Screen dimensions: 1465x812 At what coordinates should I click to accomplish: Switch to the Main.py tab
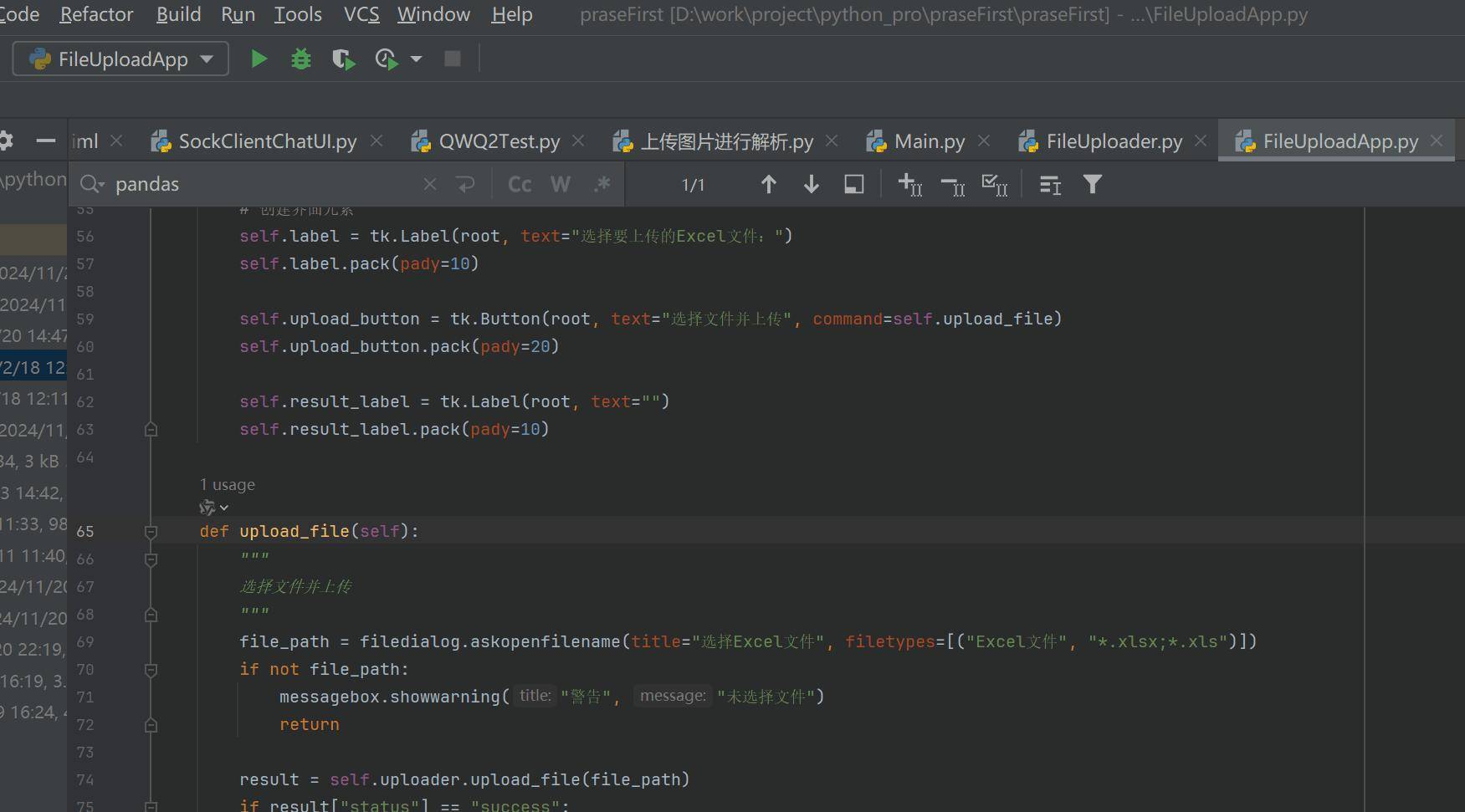click(929, 141)
